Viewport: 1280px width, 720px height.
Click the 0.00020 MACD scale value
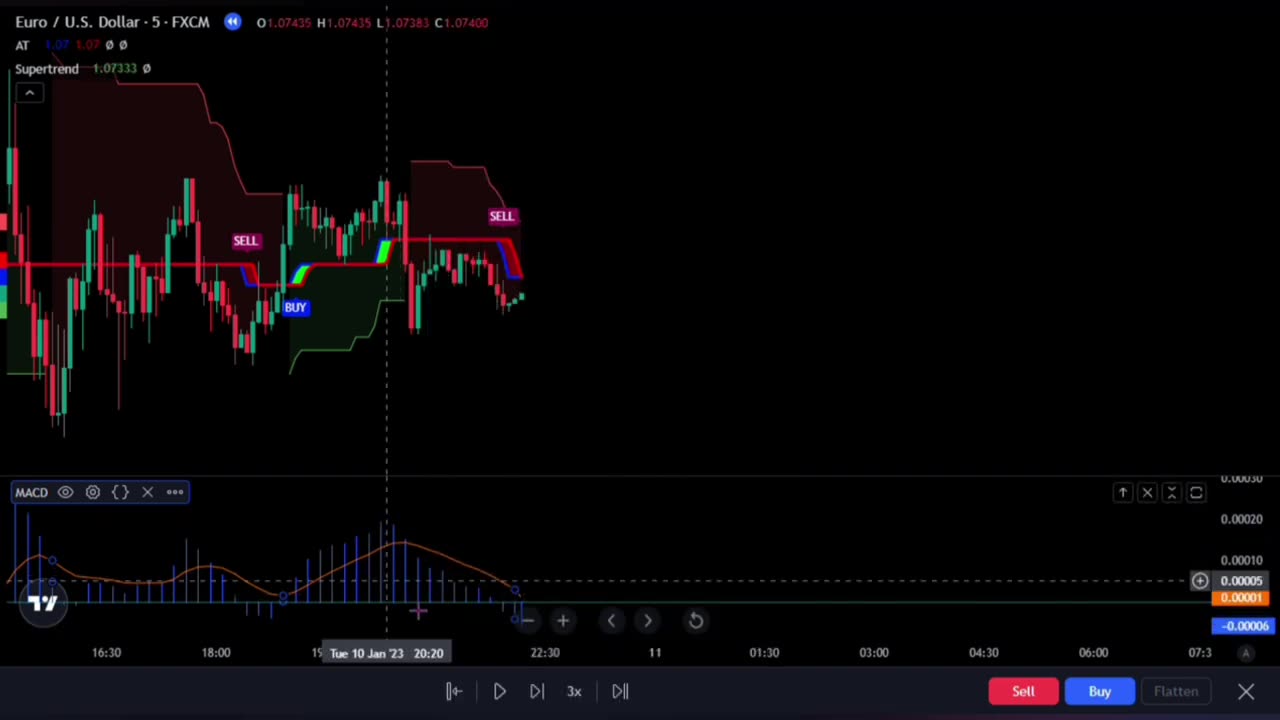click(1241, 519)
